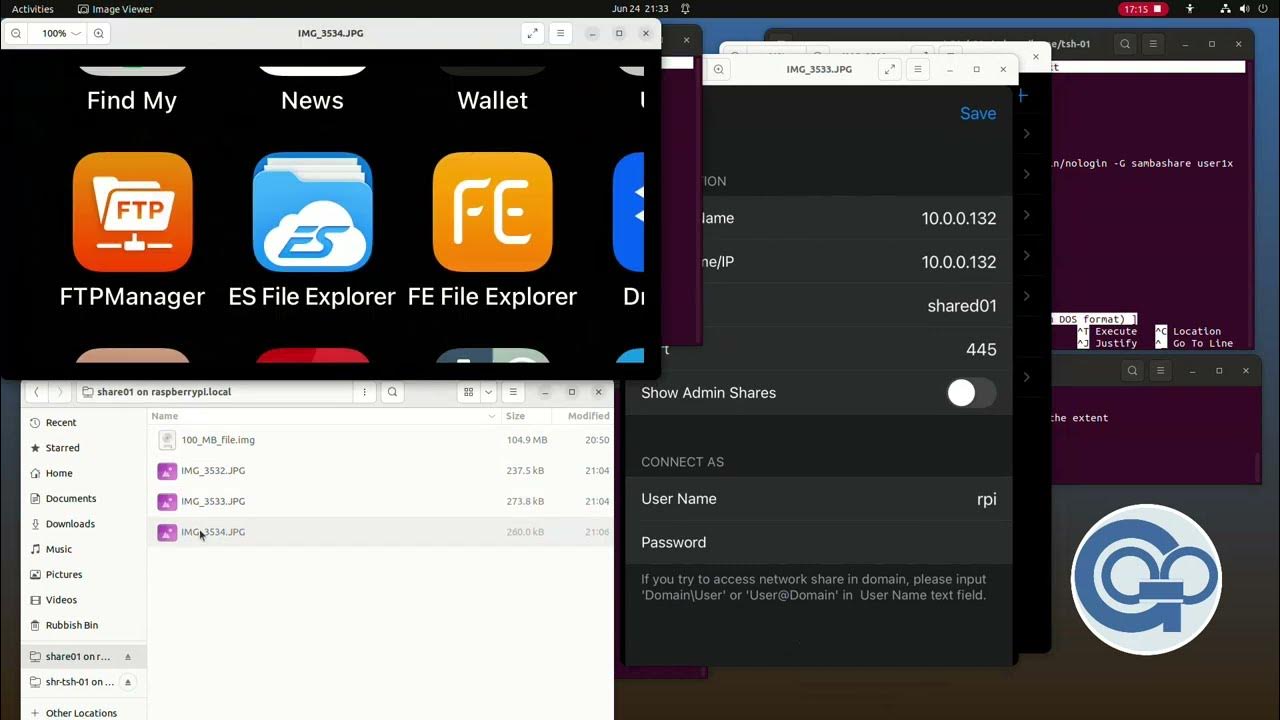The image size is (1280, 720).
Task: Open the accessibility menu in the top bar
Action: click(x=1190, y=9)
